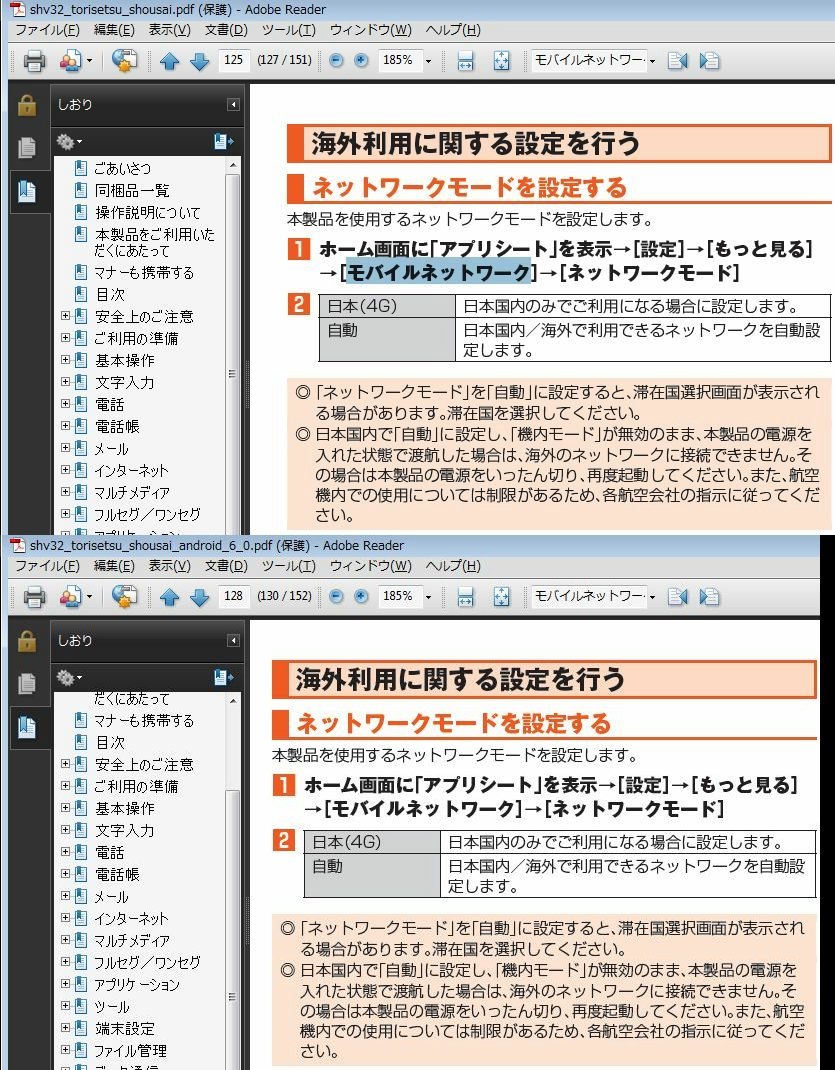Go to next page with down arrow, top window
This screenshot has width=835, height=1070.
(x=199, y=61)
